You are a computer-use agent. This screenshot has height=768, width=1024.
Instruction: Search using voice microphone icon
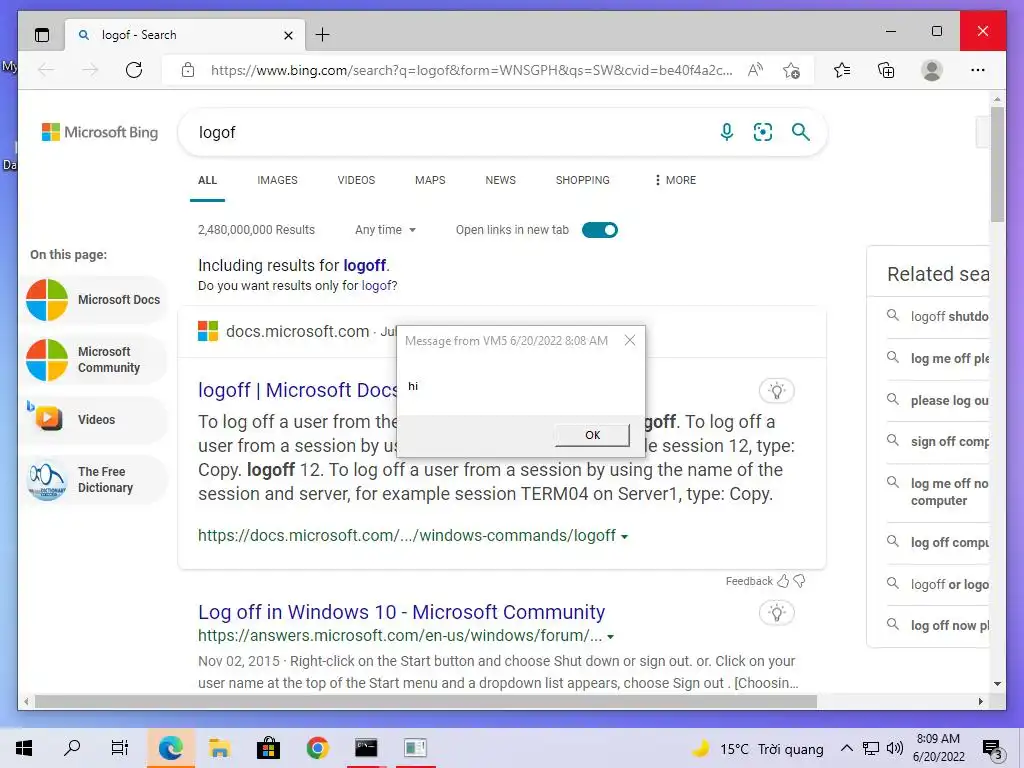726,132
